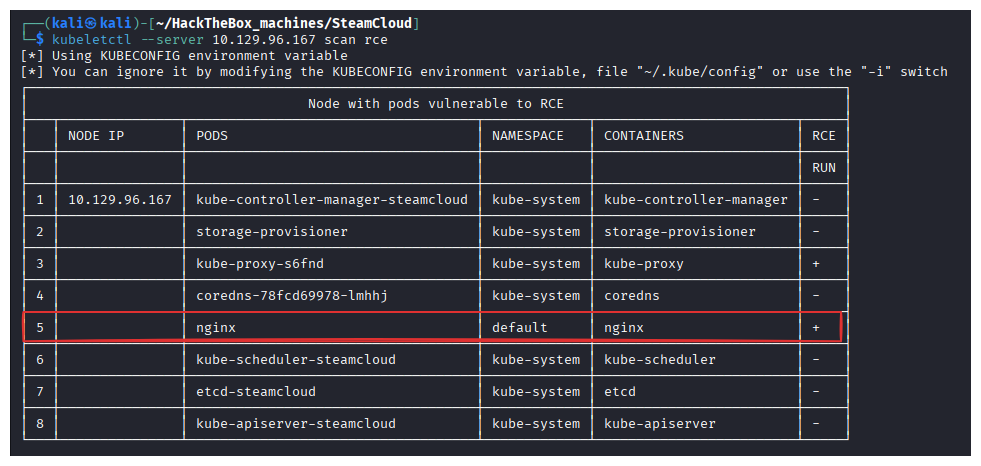This screenshot has height=466, width=981.
Task: Select the table title about RCE-vulnerable pods
Action: 435,104
